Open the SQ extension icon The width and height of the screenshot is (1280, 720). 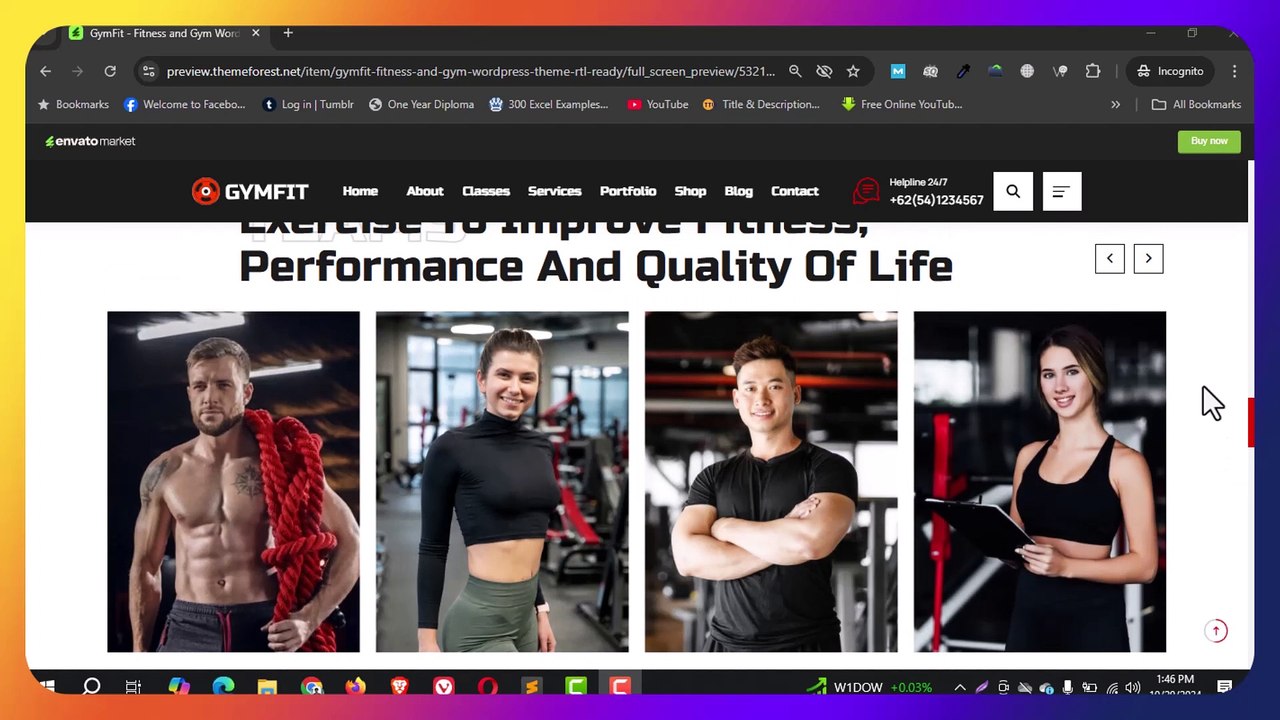(931, 71)
